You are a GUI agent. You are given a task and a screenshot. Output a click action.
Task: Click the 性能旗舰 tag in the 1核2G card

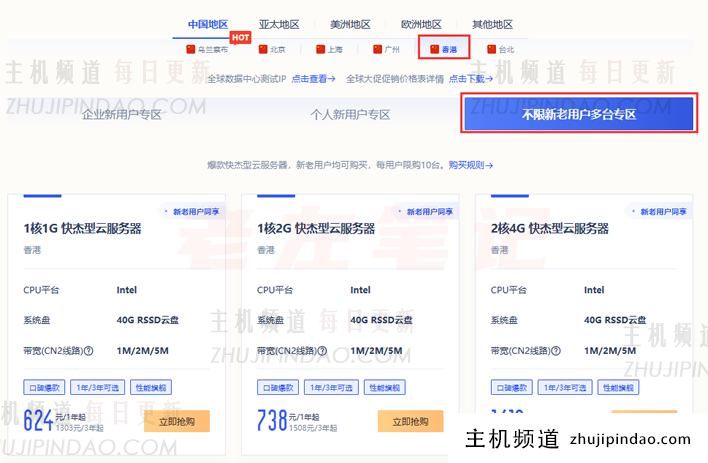point(385,388)
